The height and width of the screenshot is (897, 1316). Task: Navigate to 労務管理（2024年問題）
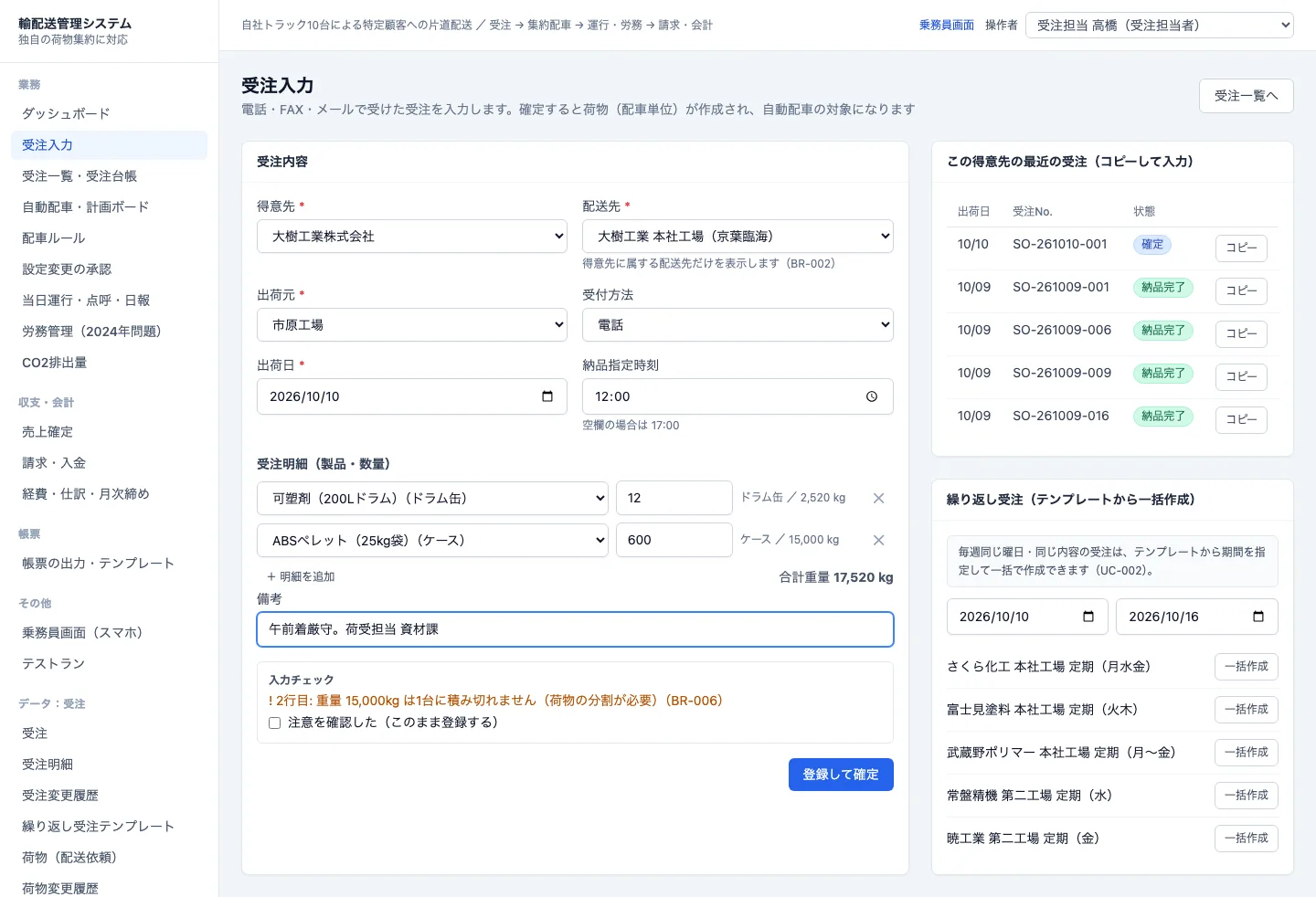click(x=109, y=332)
